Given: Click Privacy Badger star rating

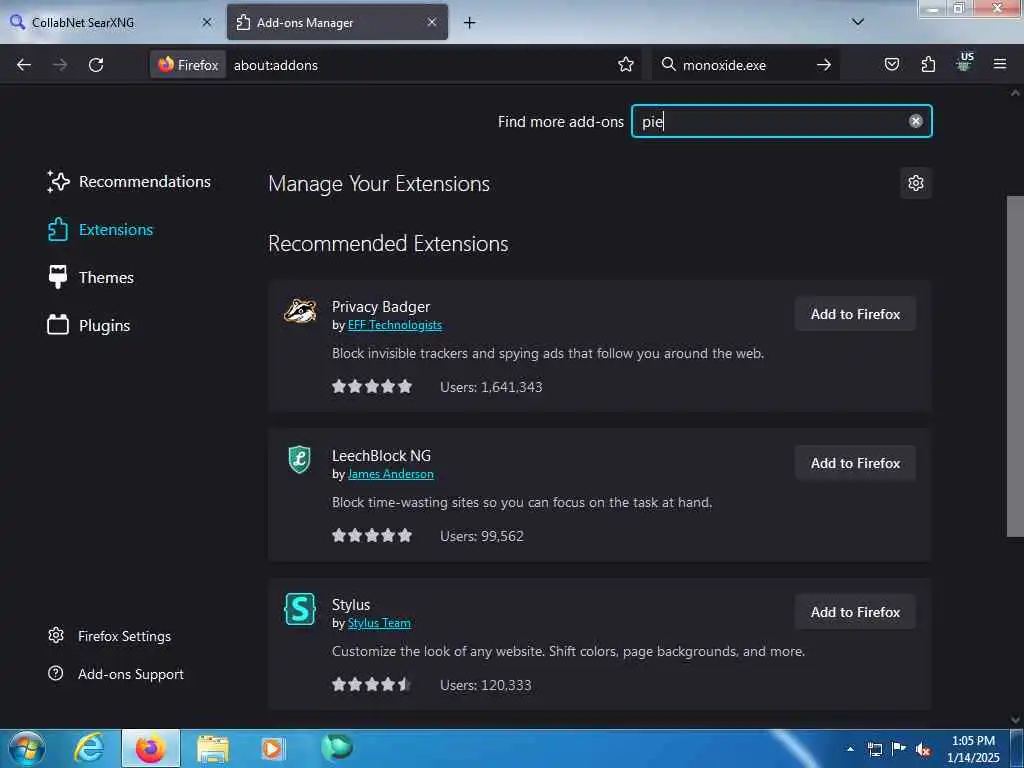Looking at the screenshot, I should 372,387.
